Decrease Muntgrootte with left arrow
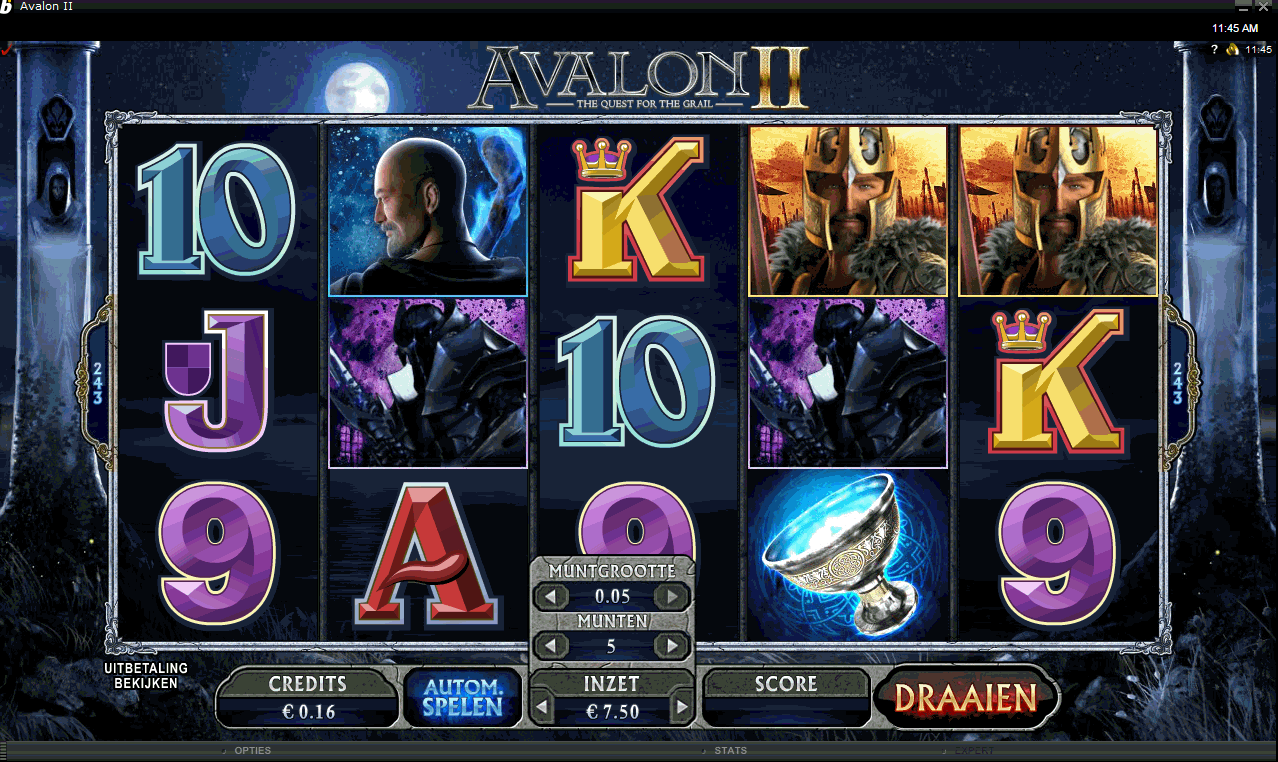Viewport: 1278px width, 762px height. pyautogui.click(x=550, y=598)
